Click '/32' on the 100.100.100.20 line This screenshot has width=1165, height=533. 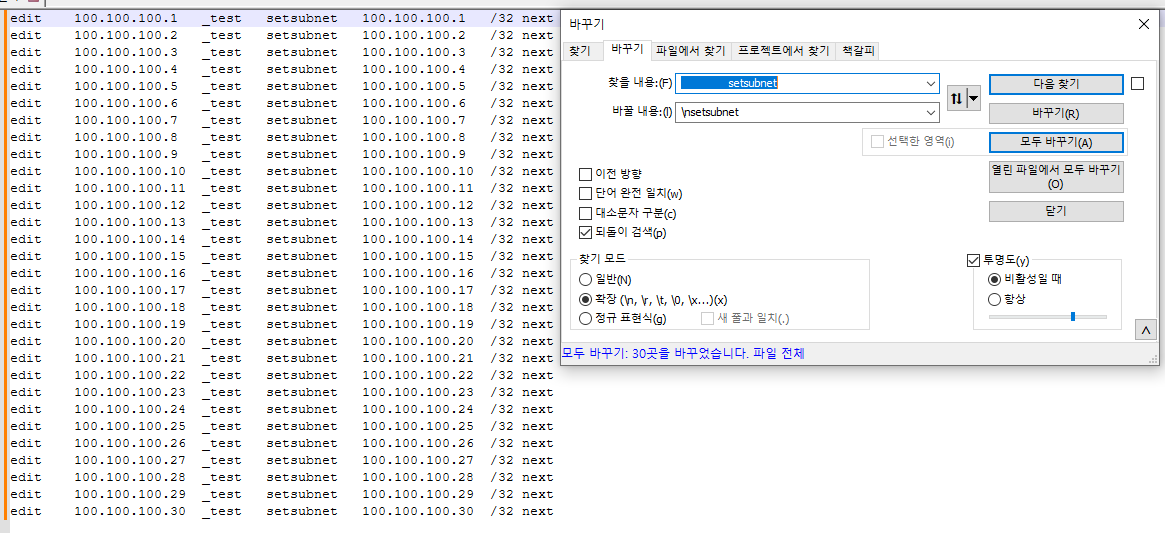[x=502, y=341]
